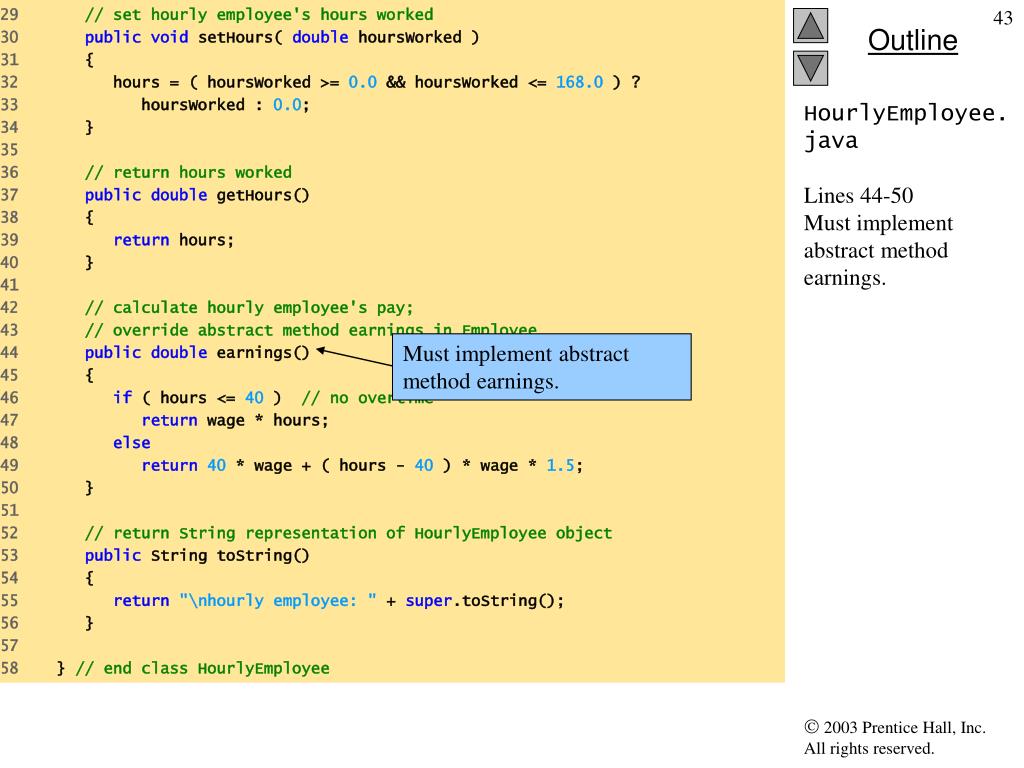Click the down arrow navigation icon
Viewport: 1024px width, 768px height.
[x=811, y=68]
